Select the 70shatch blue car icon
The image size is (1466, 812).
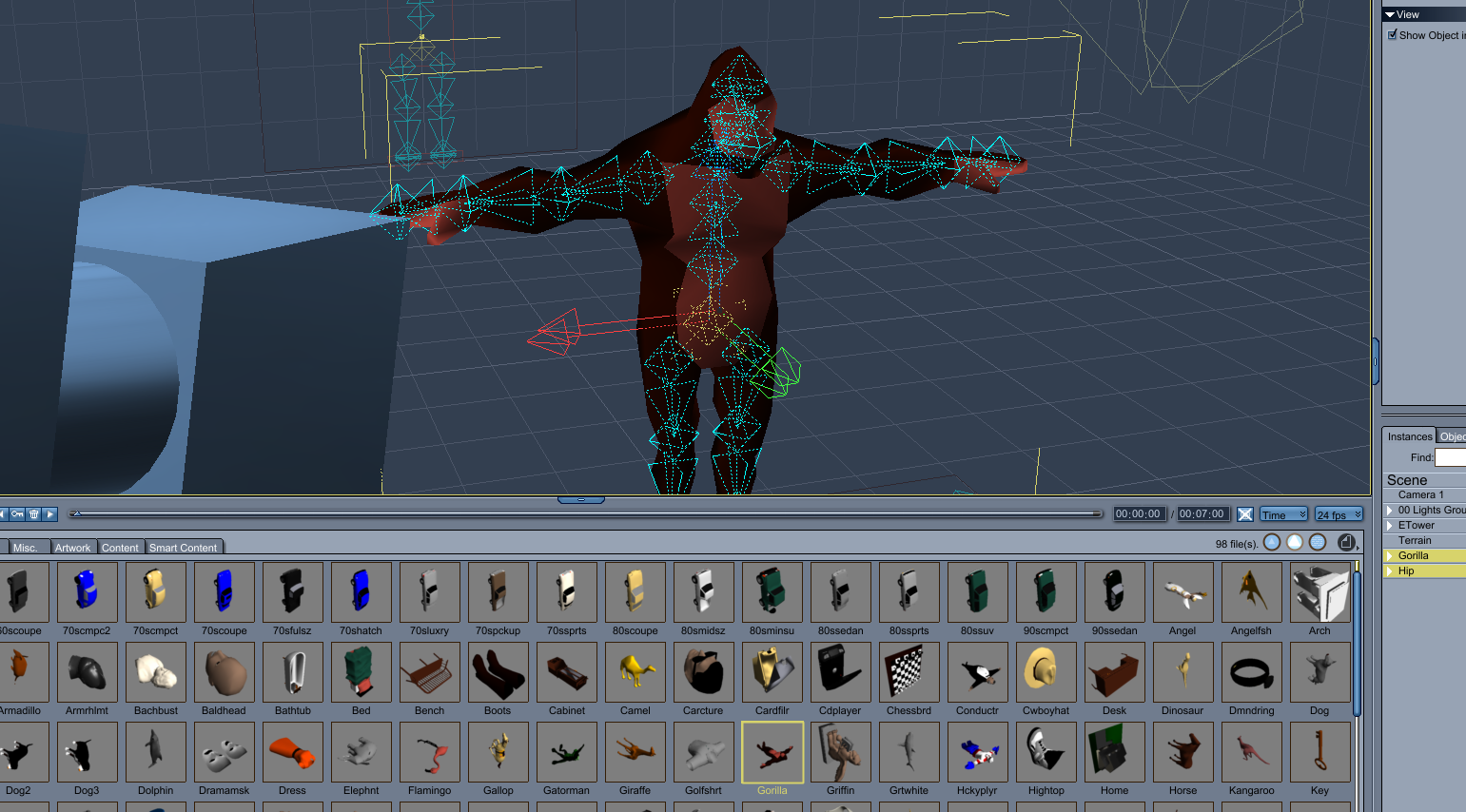tap(361, 592)
